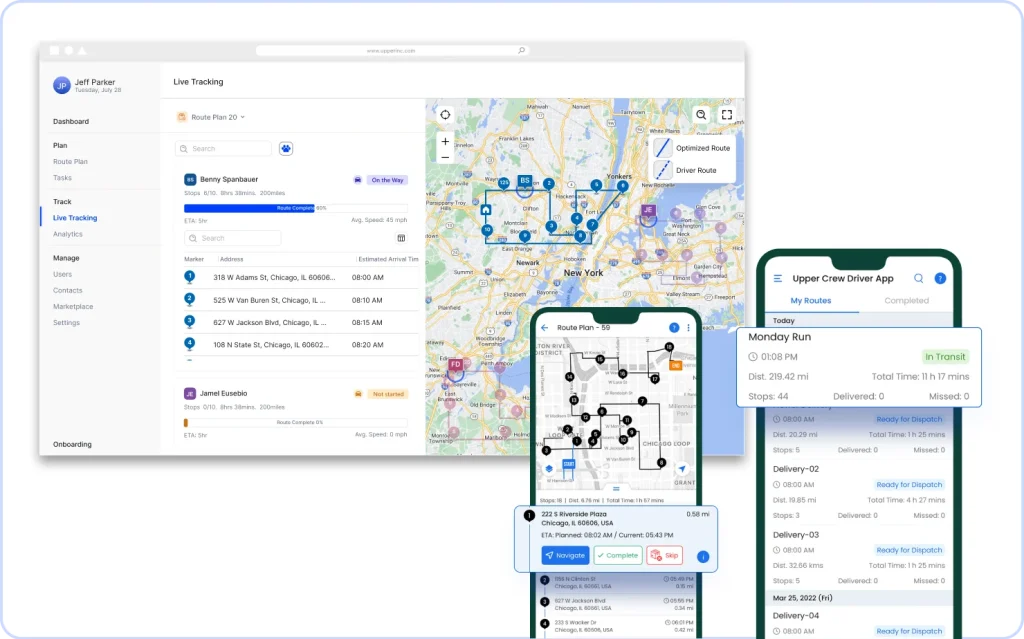The width and height of the screenshot is (1024, 639).
Task: Click the FD driver marker on the map
Action: tap(455, 365)
